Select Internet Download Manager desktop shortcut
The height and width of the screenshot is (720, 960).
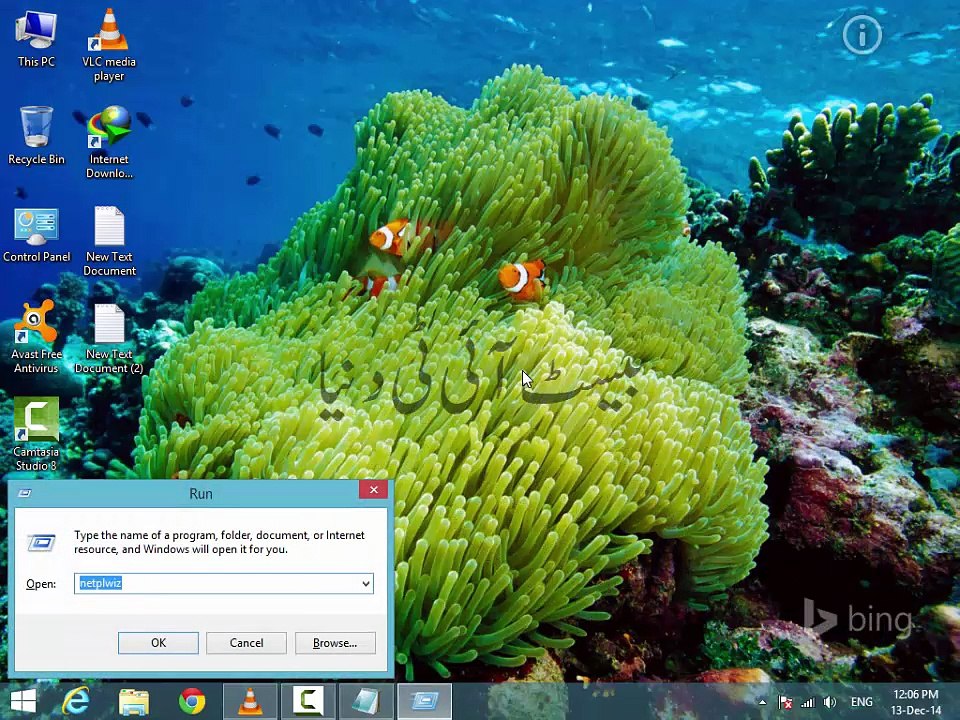tap(109, 143)
